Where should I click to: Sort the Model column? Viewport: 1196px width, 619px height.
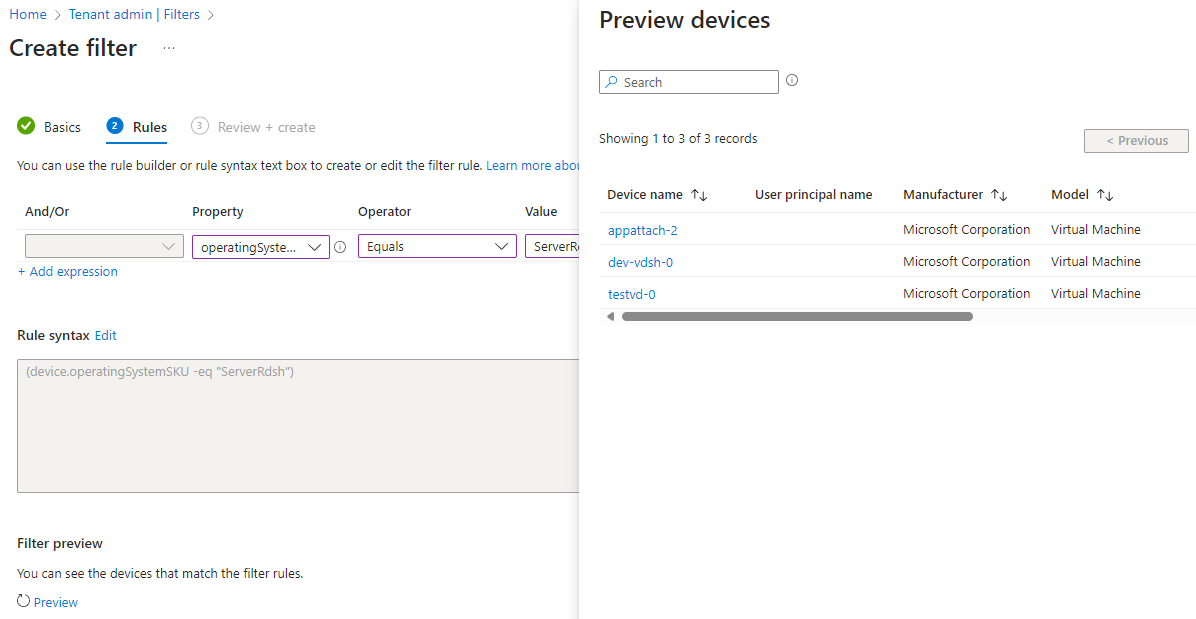[1104, 194]
